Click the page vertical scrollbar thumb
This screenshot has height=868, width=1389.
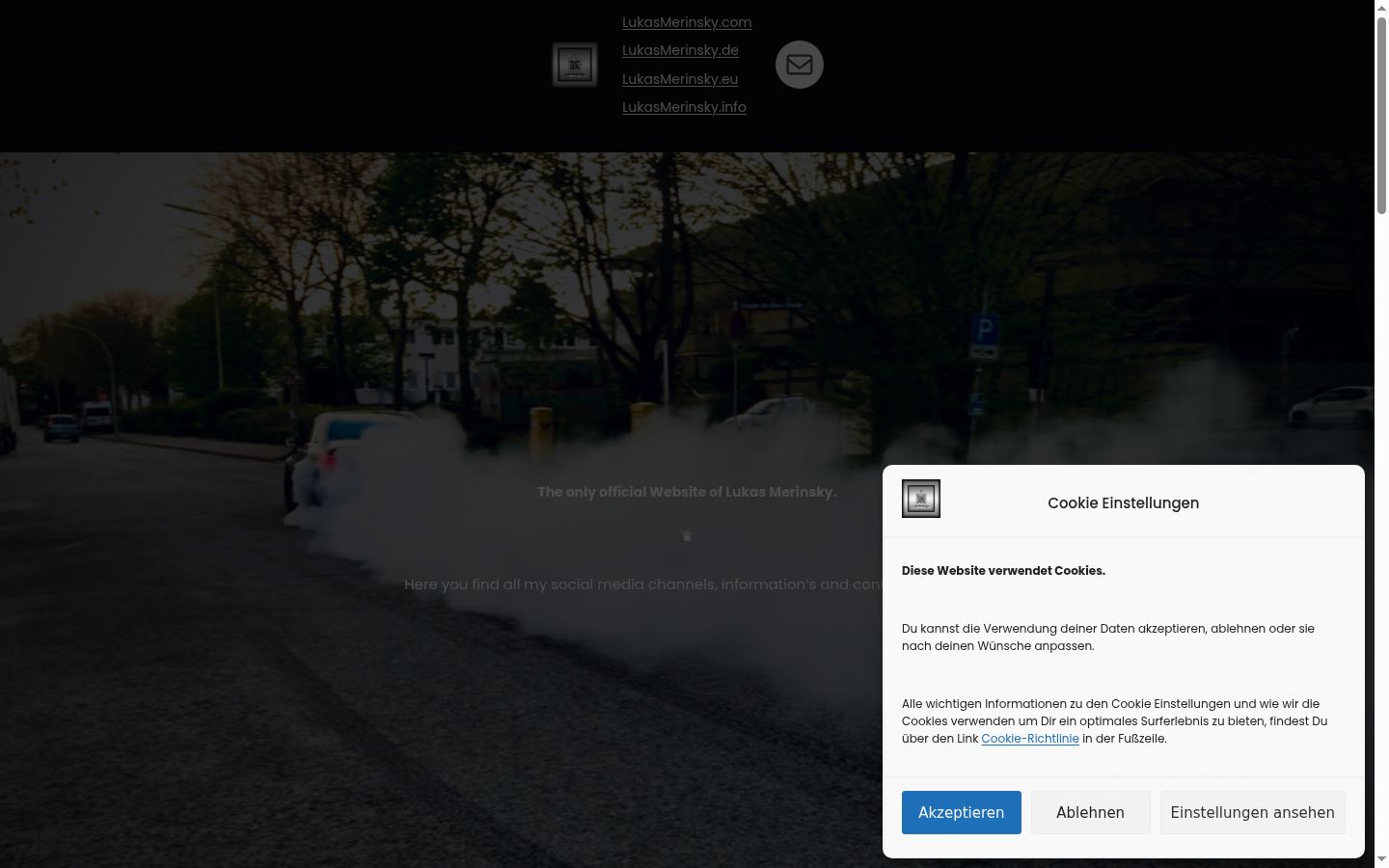click(1381, 116)
